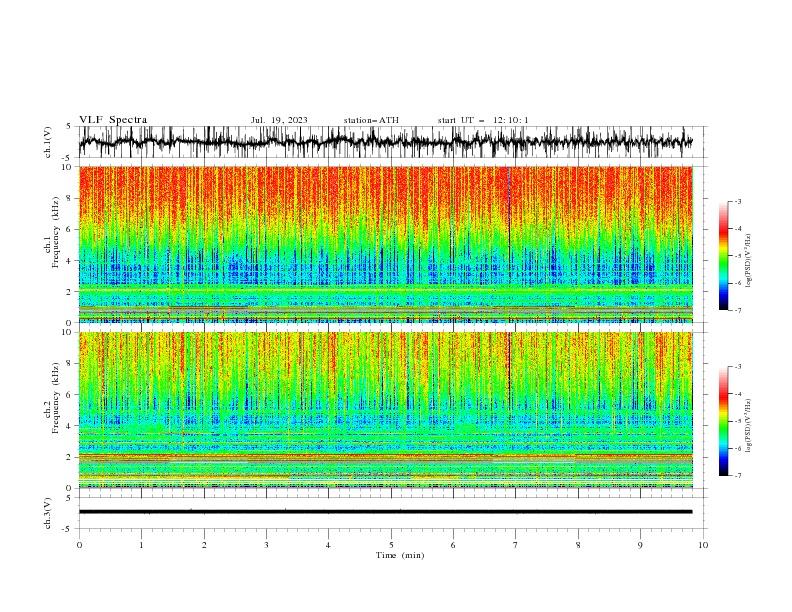Click time axis tick label "7"
The image size is (792, 612).
[515, 545]
